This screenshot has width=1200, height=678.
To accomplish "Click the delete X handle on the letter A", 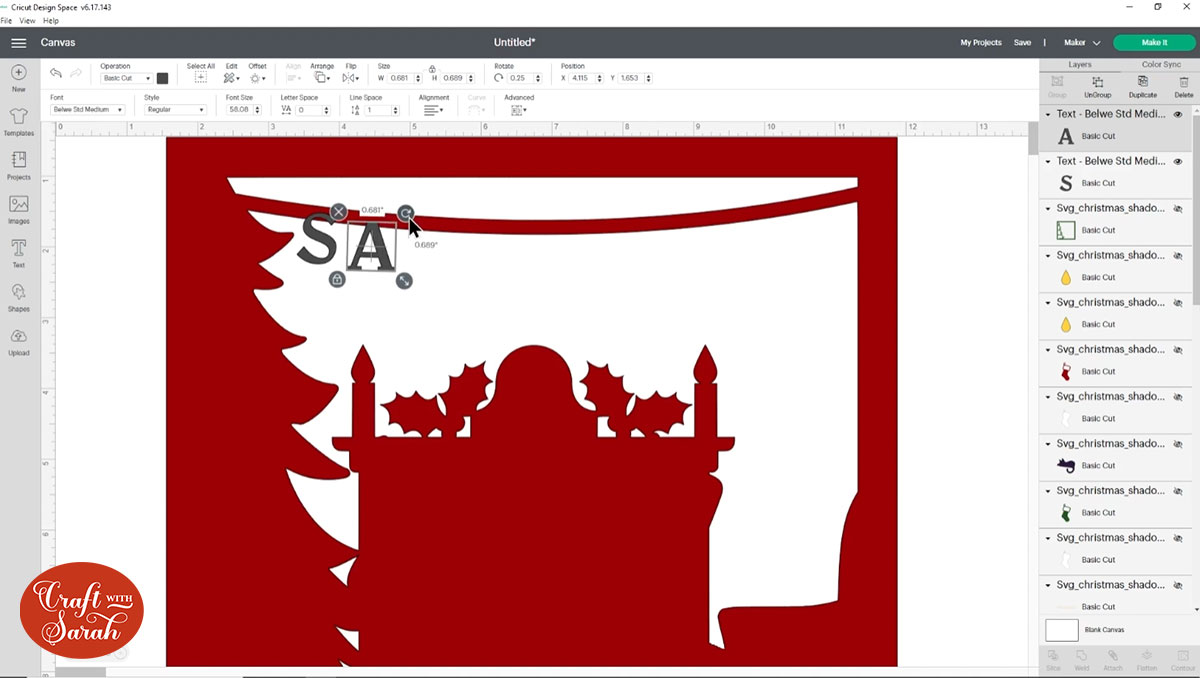I will pos(339,211).
